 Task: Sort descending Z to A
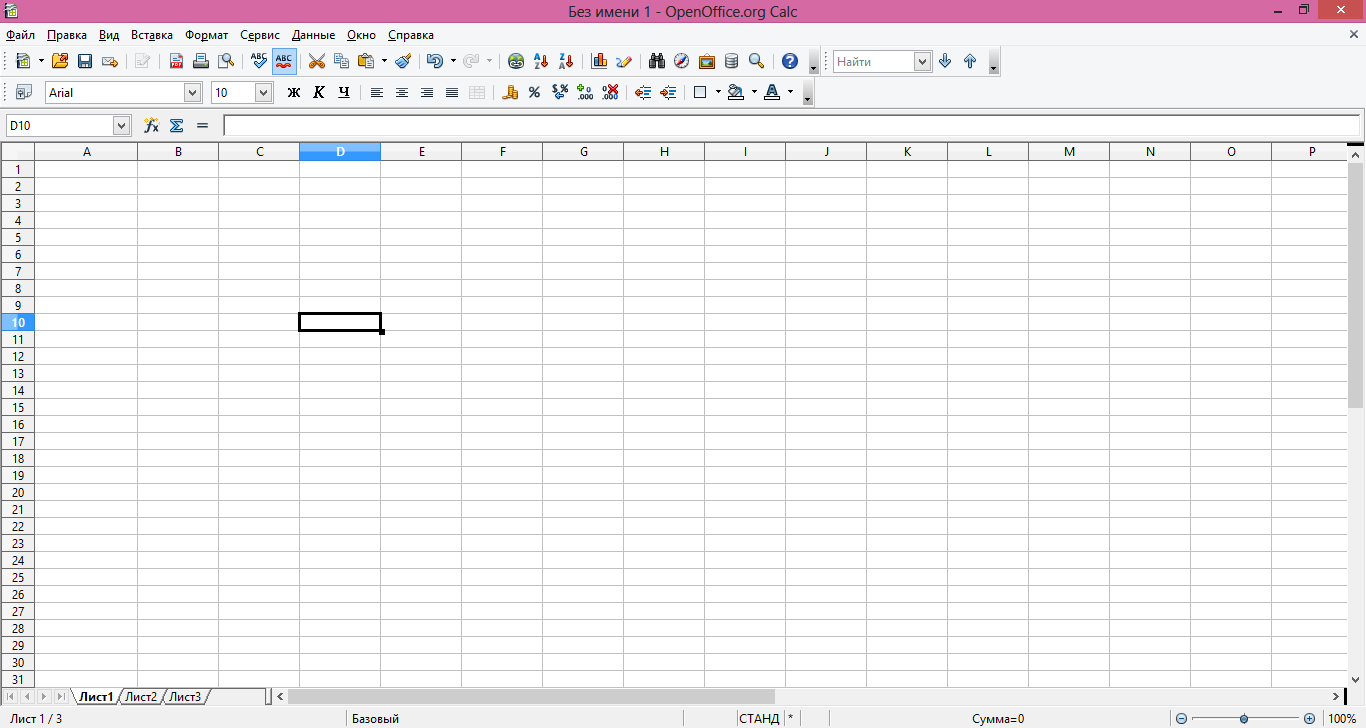566,61
